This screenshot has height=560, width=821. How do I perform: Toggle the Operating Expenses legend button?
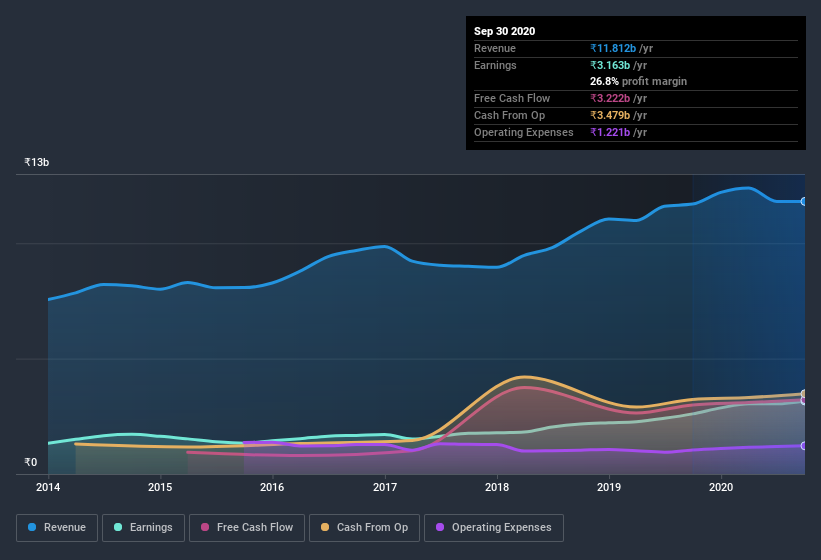(494, 528)
